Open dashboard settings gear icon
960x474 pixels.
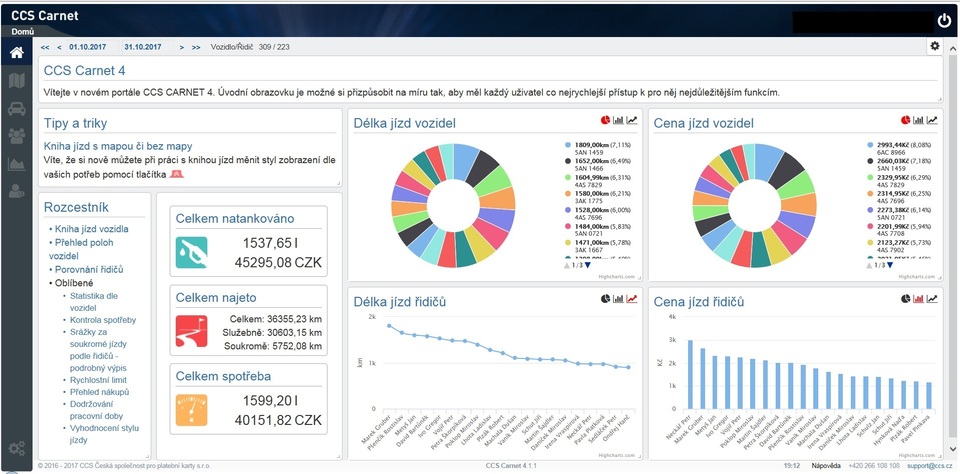pyautogui.click(x=934, y=46)
